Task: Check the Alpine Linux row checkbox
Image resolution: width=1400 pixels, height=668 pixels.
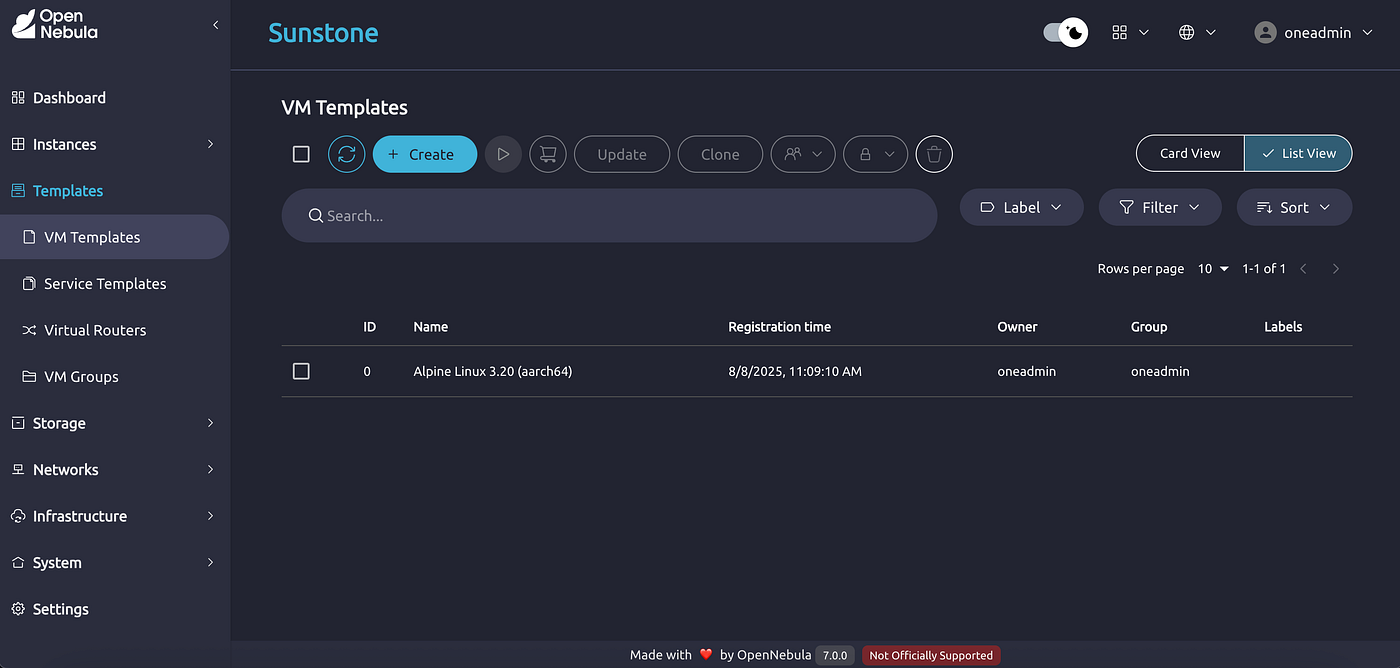Action: [x=301, y=371]
